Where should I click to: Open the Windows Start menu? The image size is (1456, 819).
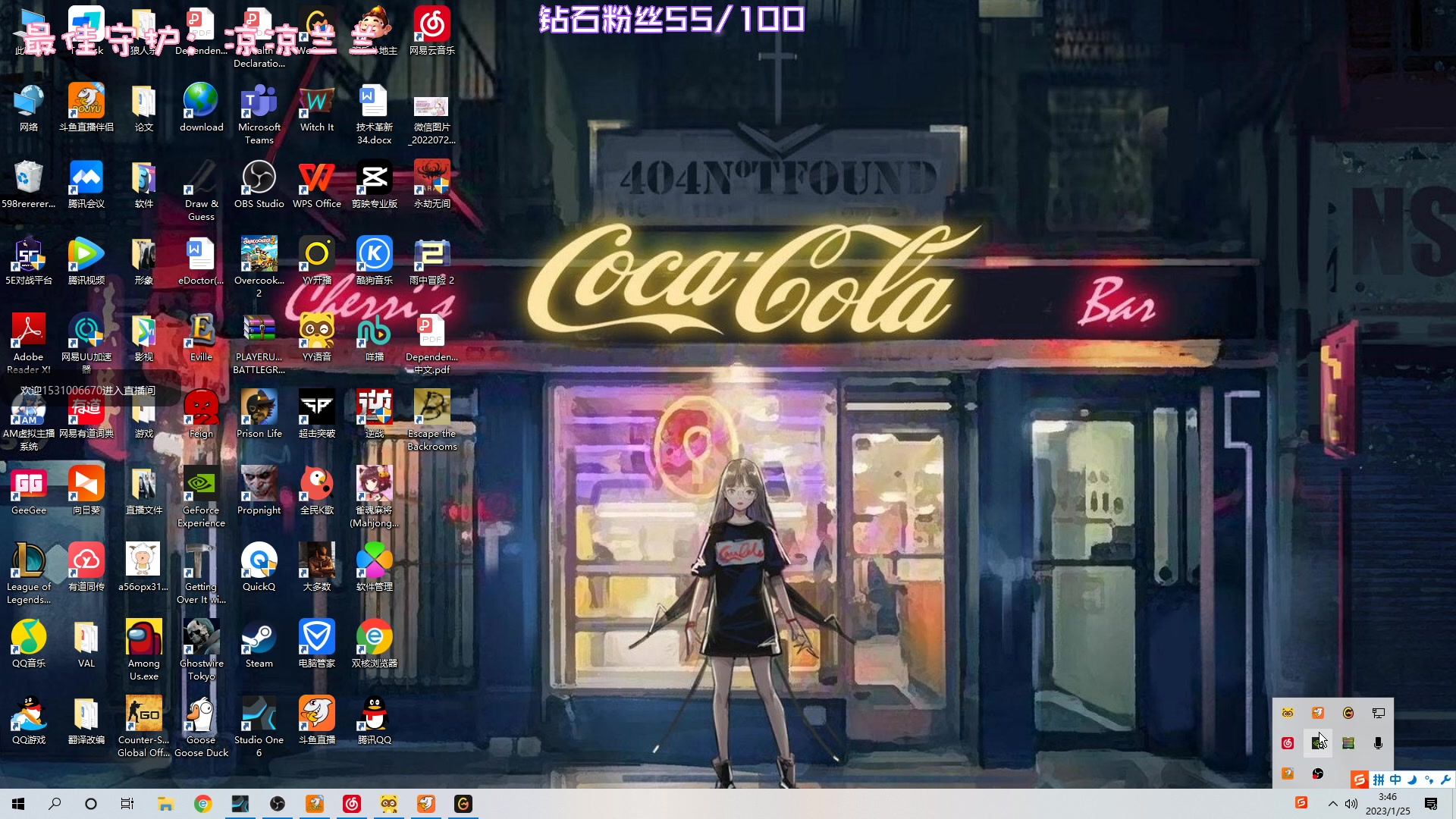tap(18, 804)
